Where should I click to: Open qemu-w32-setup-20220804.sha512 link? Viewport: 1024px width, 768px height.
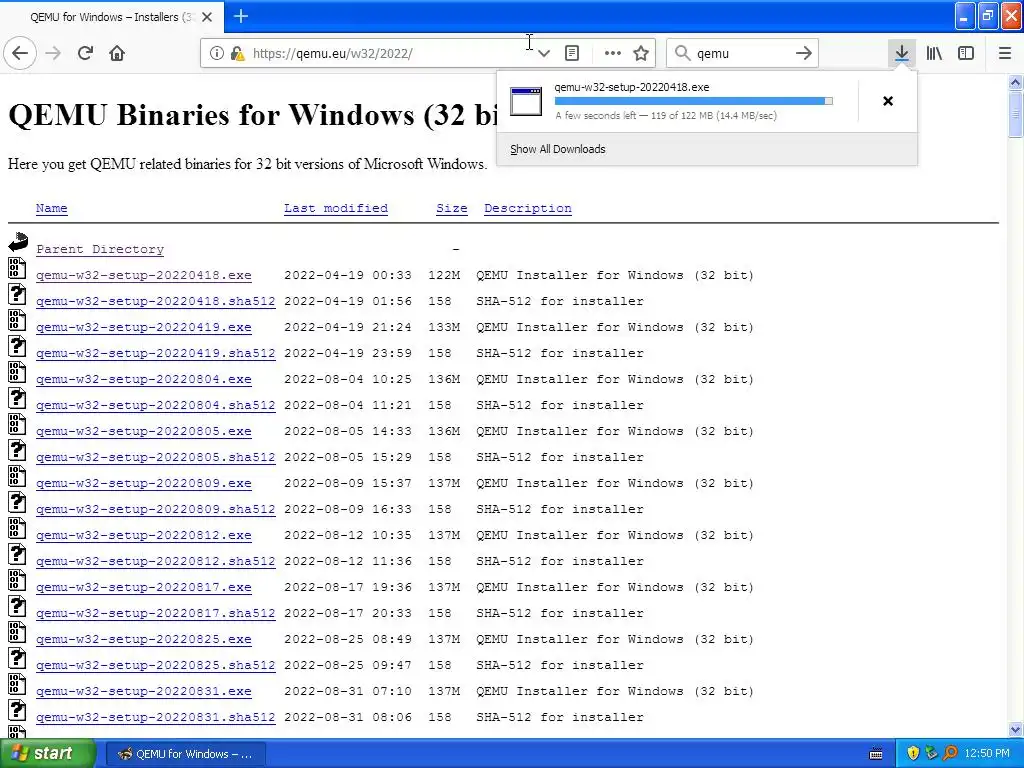[155, 406]
